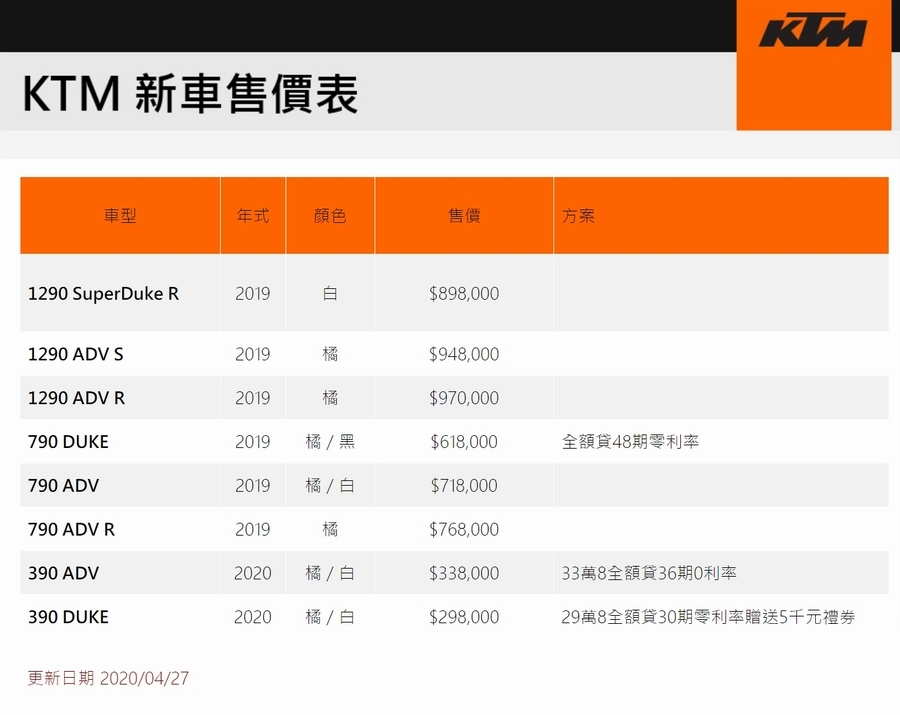
Task: Click the 390 DUKE 5千元禮券 promotion text
Action: click(708, 618)
